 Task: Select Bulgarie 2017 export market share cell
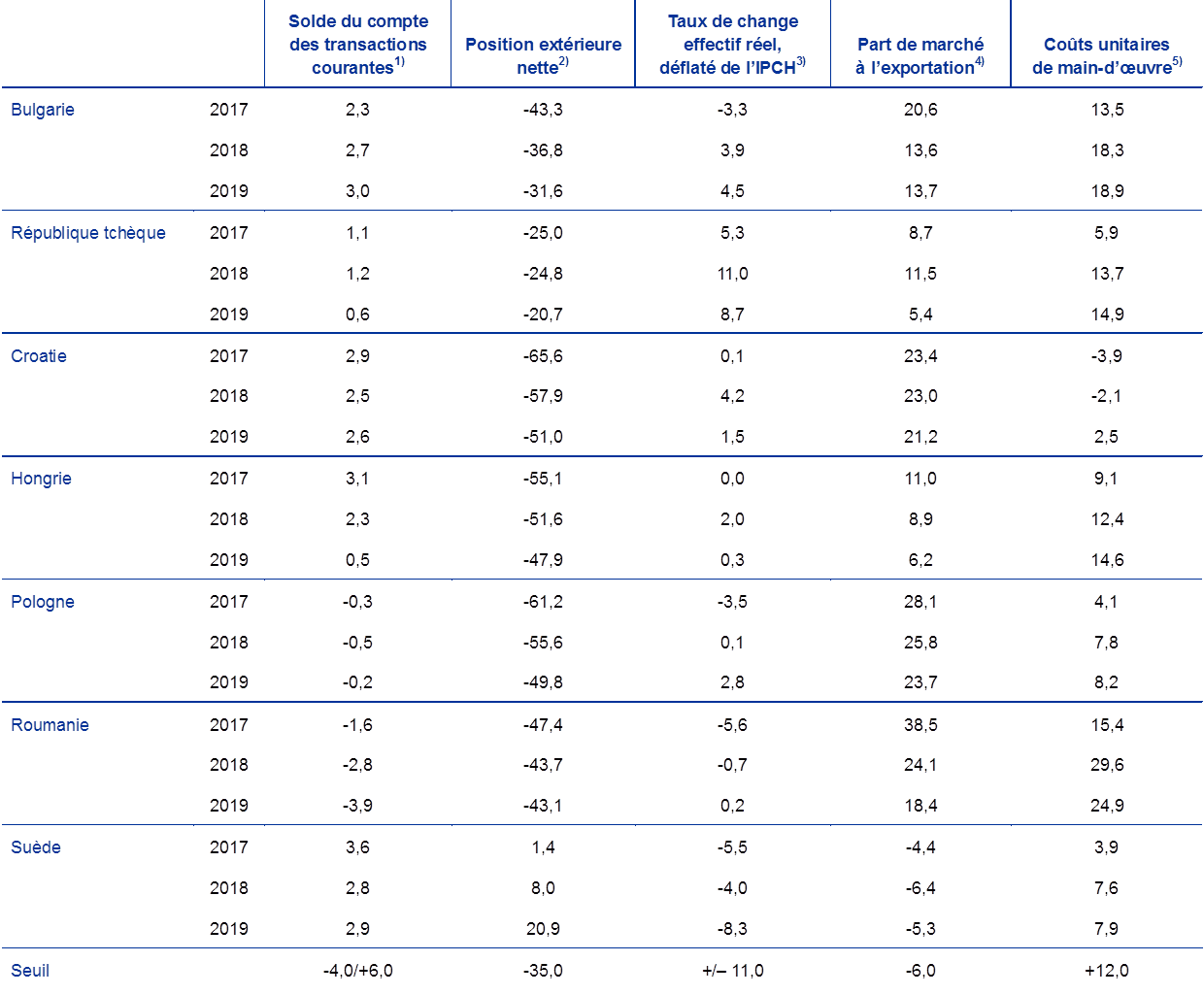pyautogui.click(x=920, y=110)
